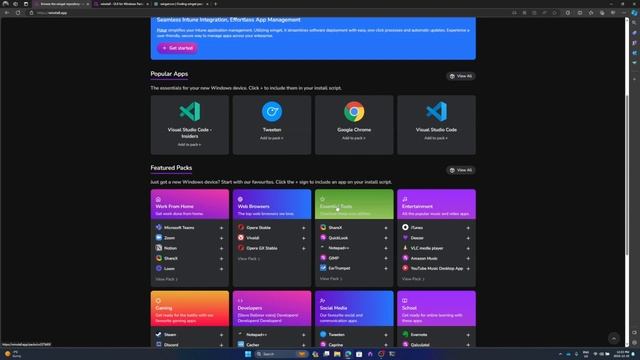Add VLC media player with plus icon
Viewport: 640px width, 360px height.
click(468, 248)
